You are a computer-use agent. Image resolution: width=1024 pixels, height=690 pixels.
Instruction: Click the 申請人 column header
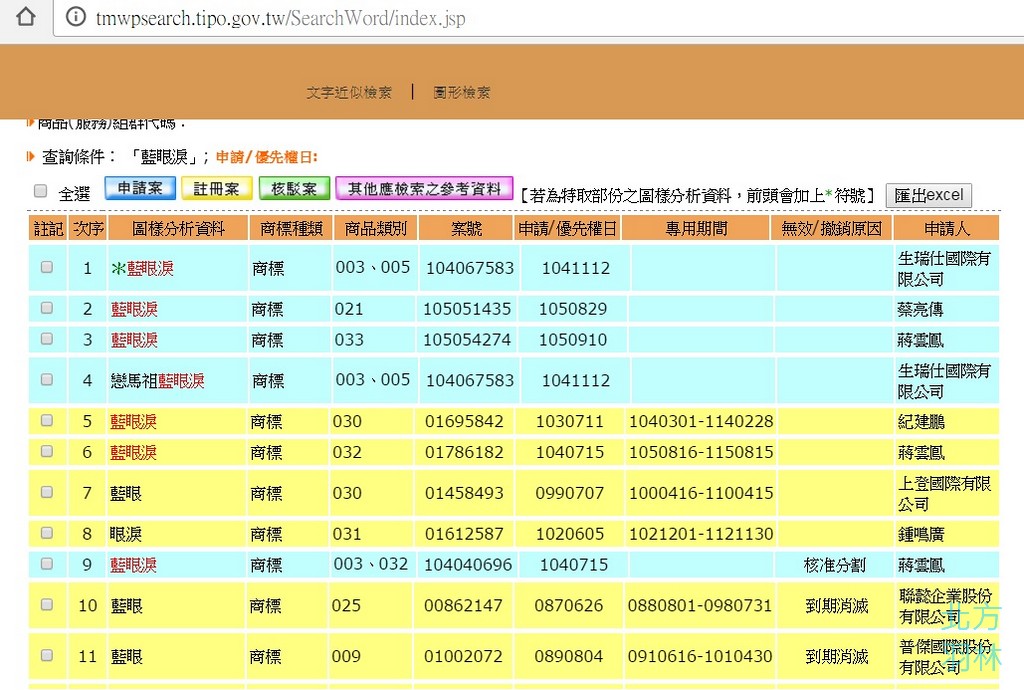pyautogui.click(x=947, y=228)
